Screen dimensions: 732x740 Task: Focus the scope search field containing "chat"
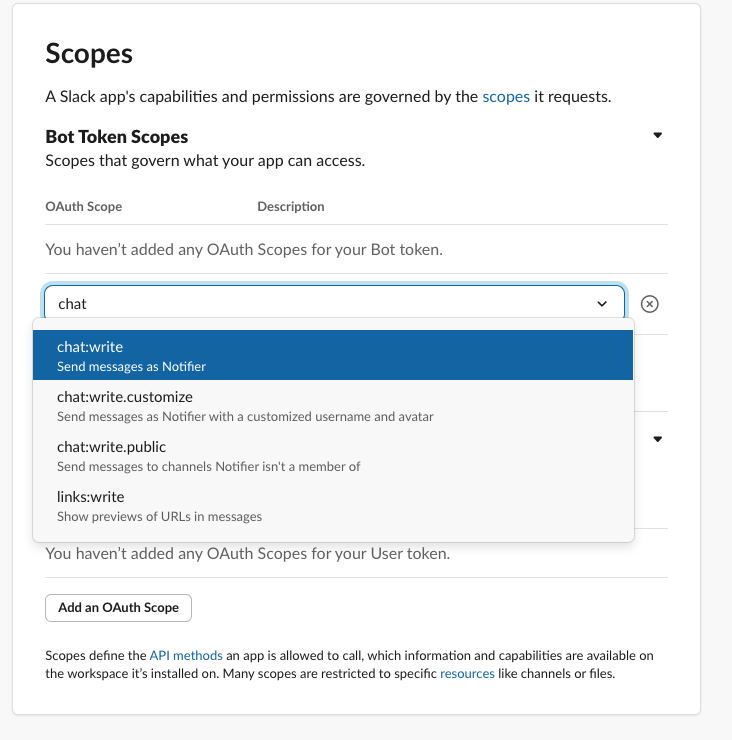[320, 304]
